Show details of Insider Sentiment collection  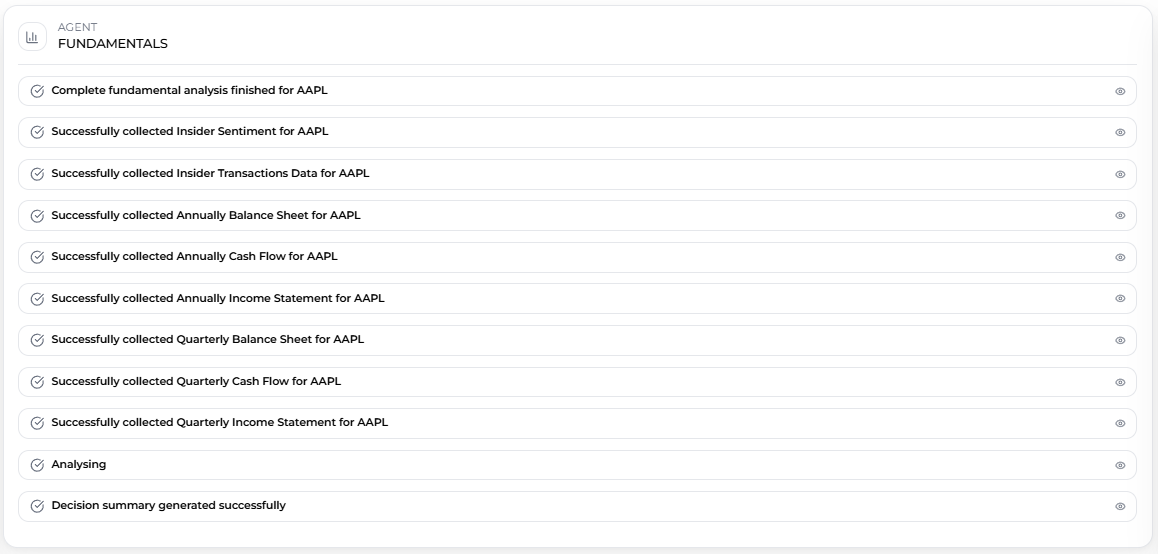(1120, 132)
